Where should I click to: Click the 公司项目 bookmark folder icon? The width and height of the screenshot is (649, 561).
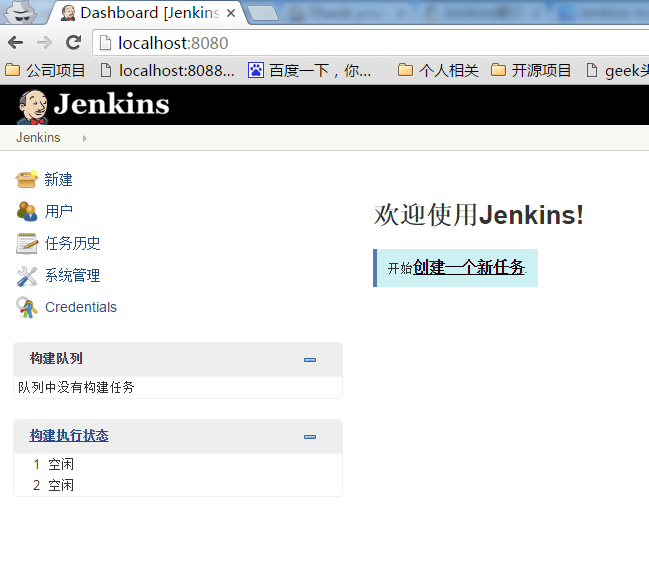click(x=12, y=70)
